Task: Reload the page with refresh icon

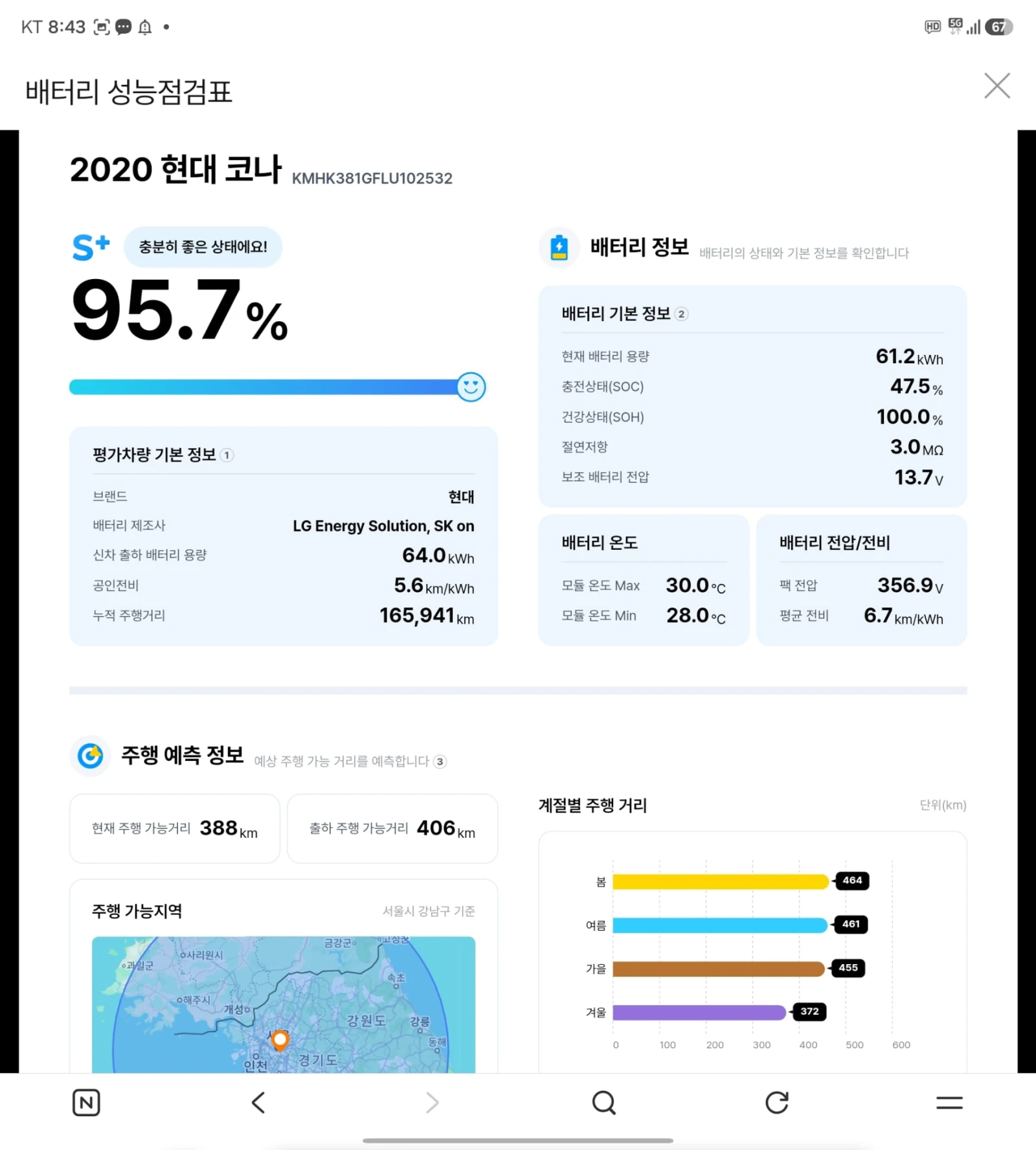Action: coord(776,1102)
